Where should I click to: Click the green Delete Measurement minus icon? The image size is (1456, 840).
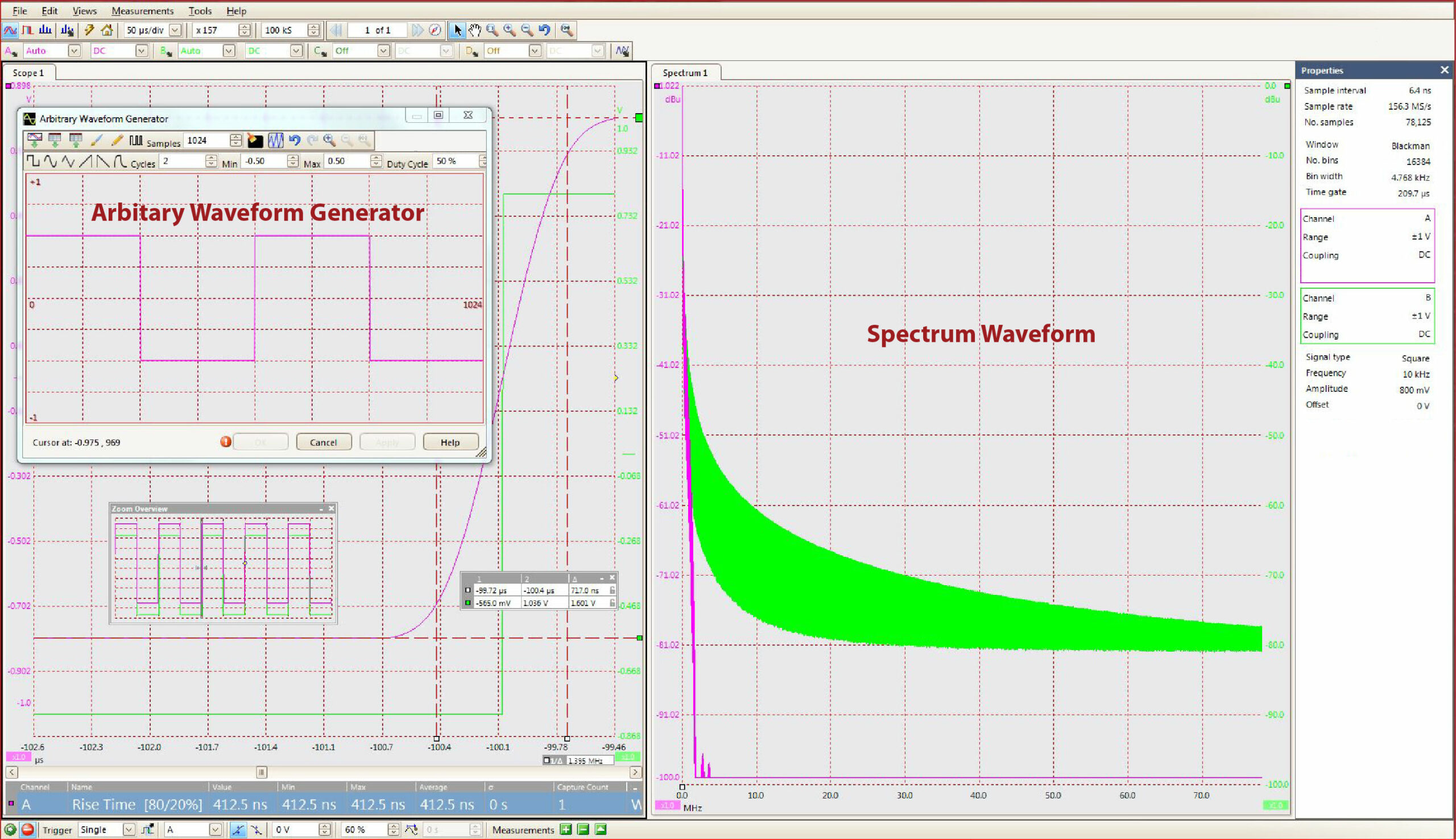pos(583,830)
